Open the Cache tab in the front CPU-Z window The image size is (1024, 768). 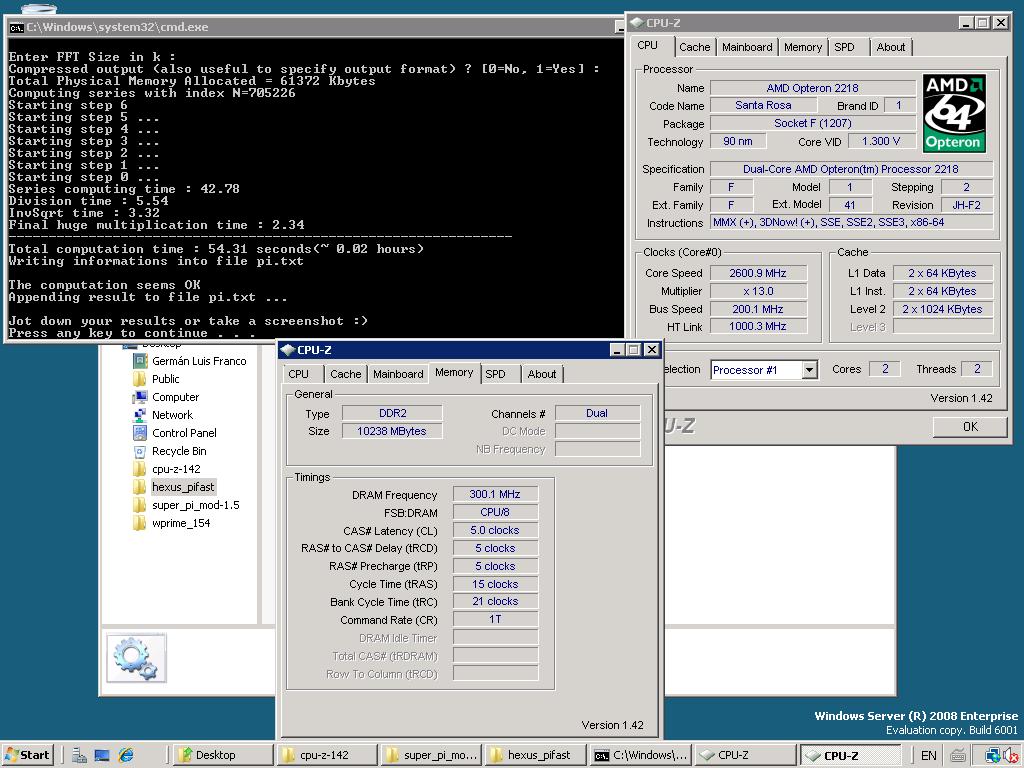345,374
